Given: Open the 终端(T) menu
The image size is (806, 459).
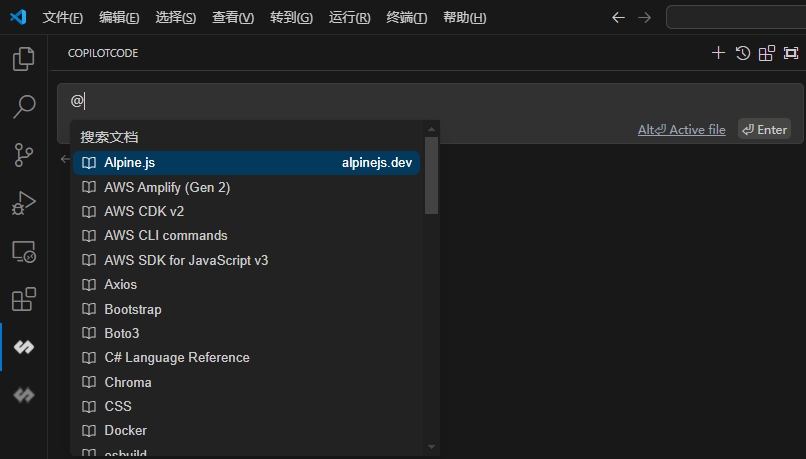Looking at the screenshot, I should click(x=406, y=18).
